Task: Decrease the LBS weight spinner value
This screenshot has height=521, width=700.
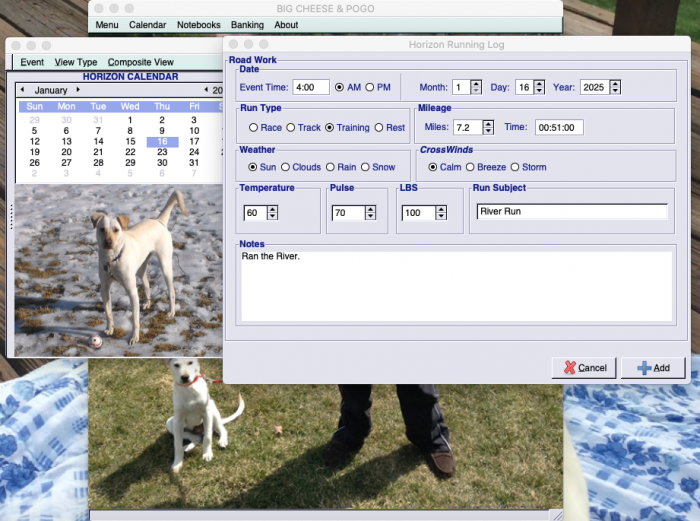Action: pos(442,217)
